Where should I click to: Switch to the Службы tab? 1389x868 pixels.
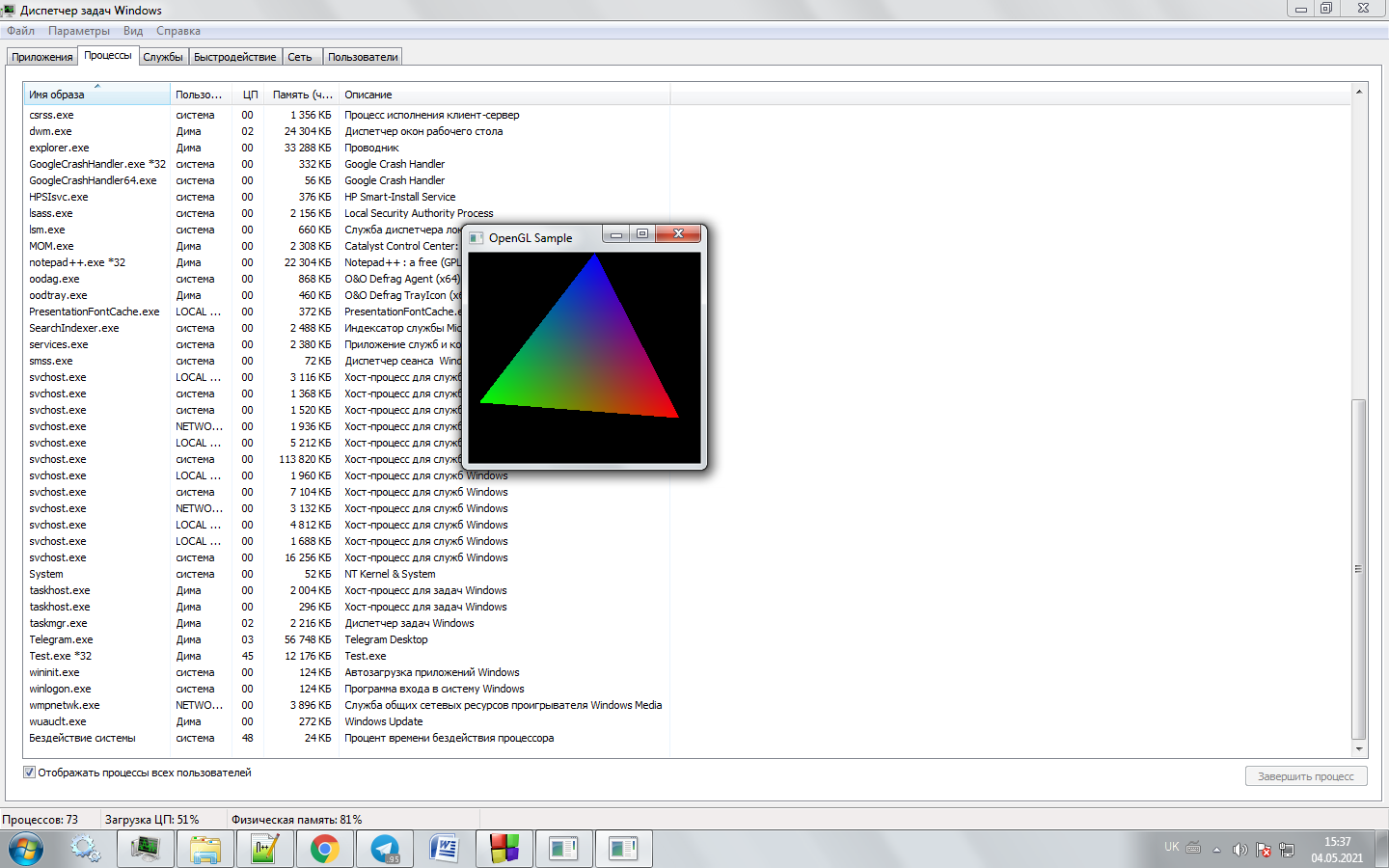[163, 57]
